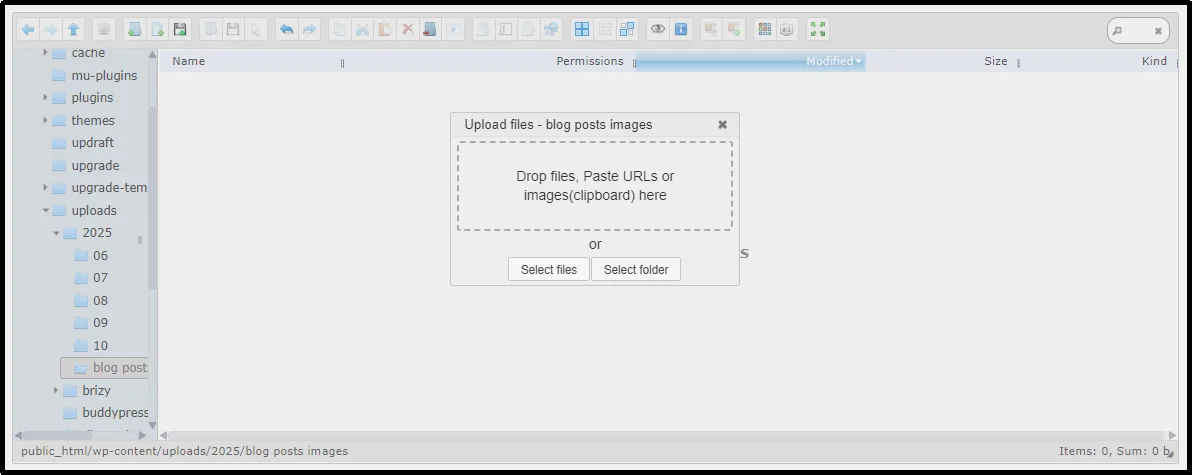
Task: Open the 10 folder under 2025
Action: tap(91, 345)
